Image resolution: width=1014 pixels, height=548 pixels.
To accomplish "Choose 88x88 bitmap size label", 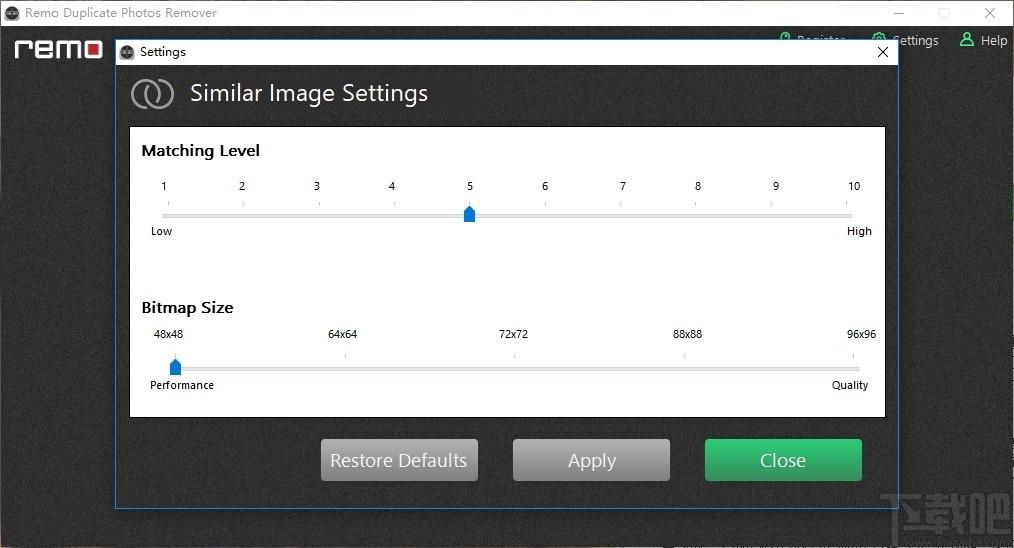I will (687, 334).
